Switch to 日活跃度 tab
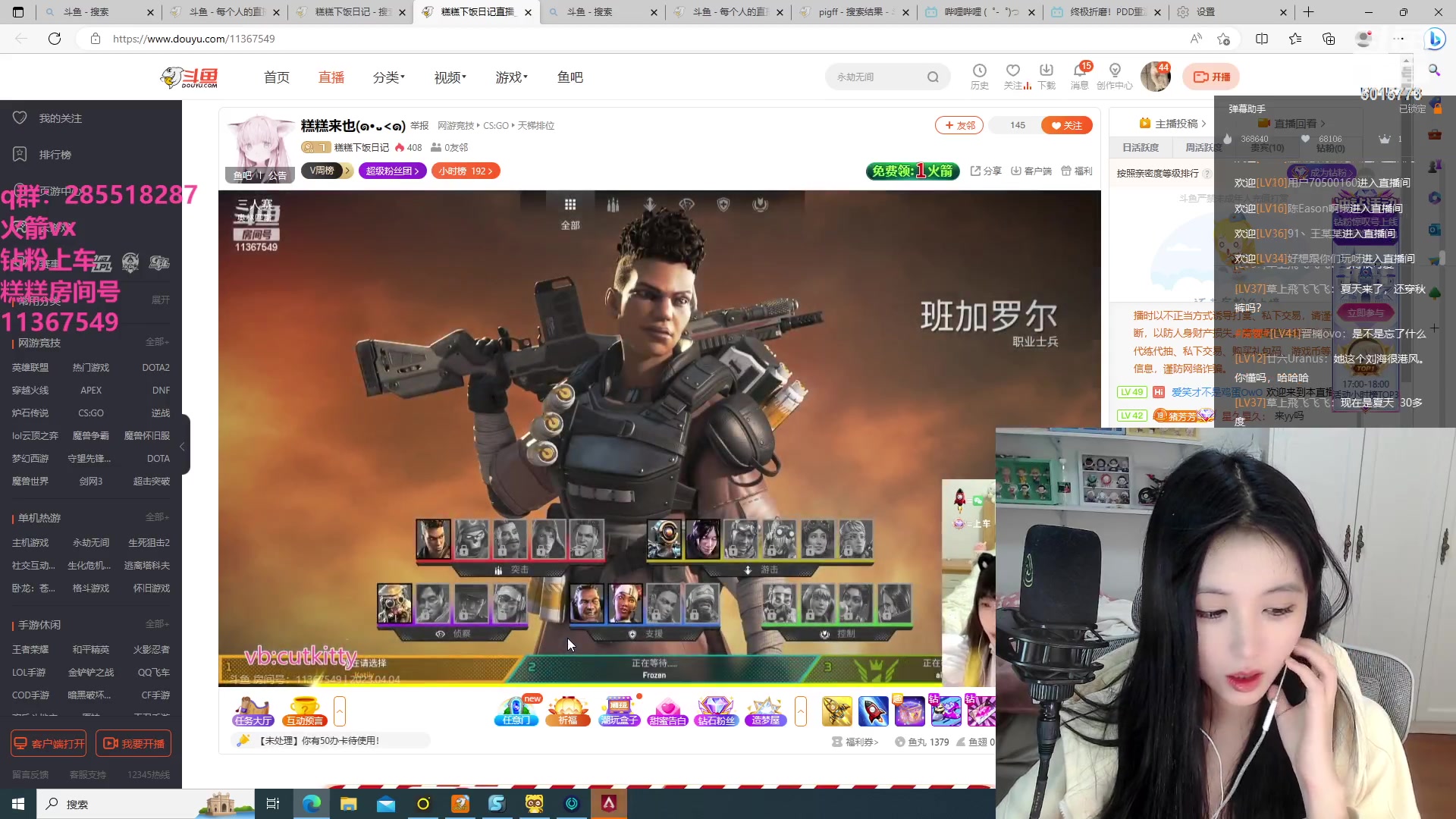This screenshot has width=1456, height=819. pyautogui.click(x=1141, y=148)
